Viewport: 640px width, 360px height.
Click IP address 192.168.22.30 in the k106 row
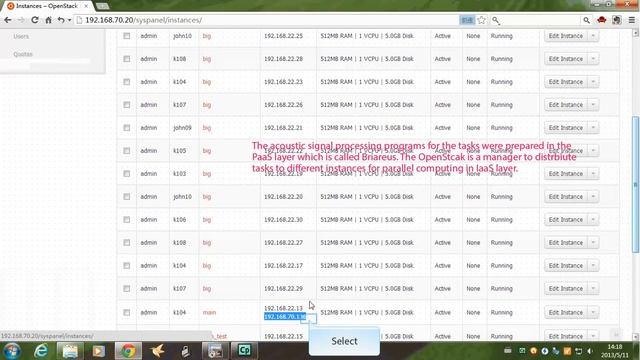tap(283, 220)
